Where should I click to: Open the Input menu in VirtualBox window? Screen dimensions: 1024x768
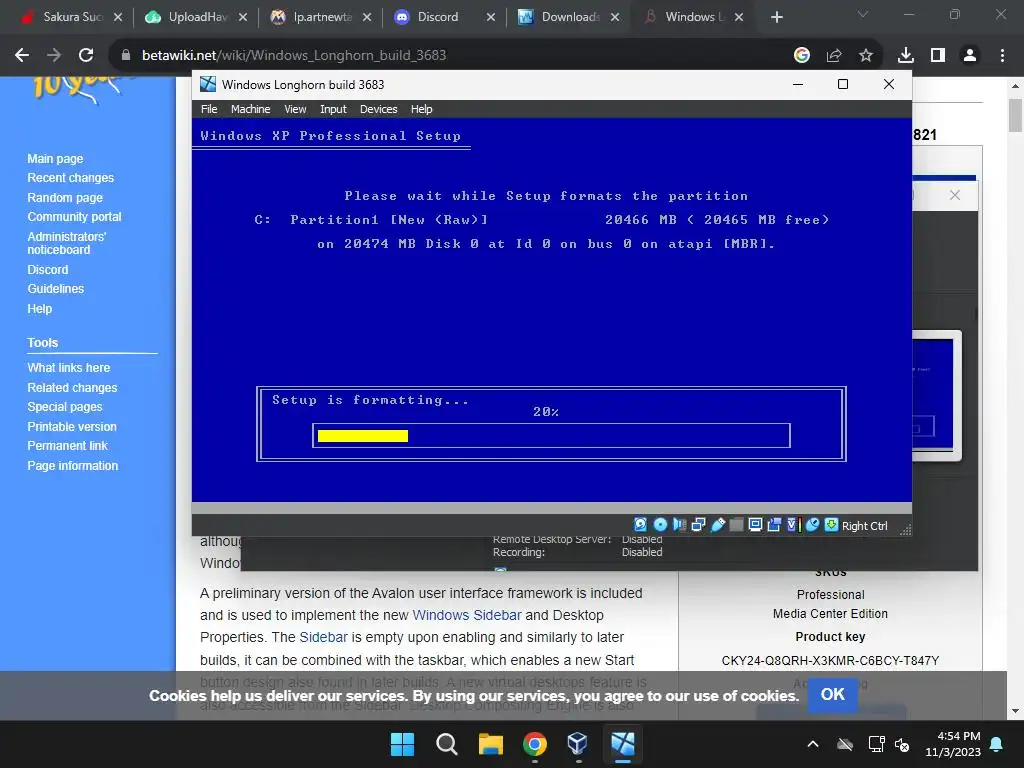click(333, 109)
